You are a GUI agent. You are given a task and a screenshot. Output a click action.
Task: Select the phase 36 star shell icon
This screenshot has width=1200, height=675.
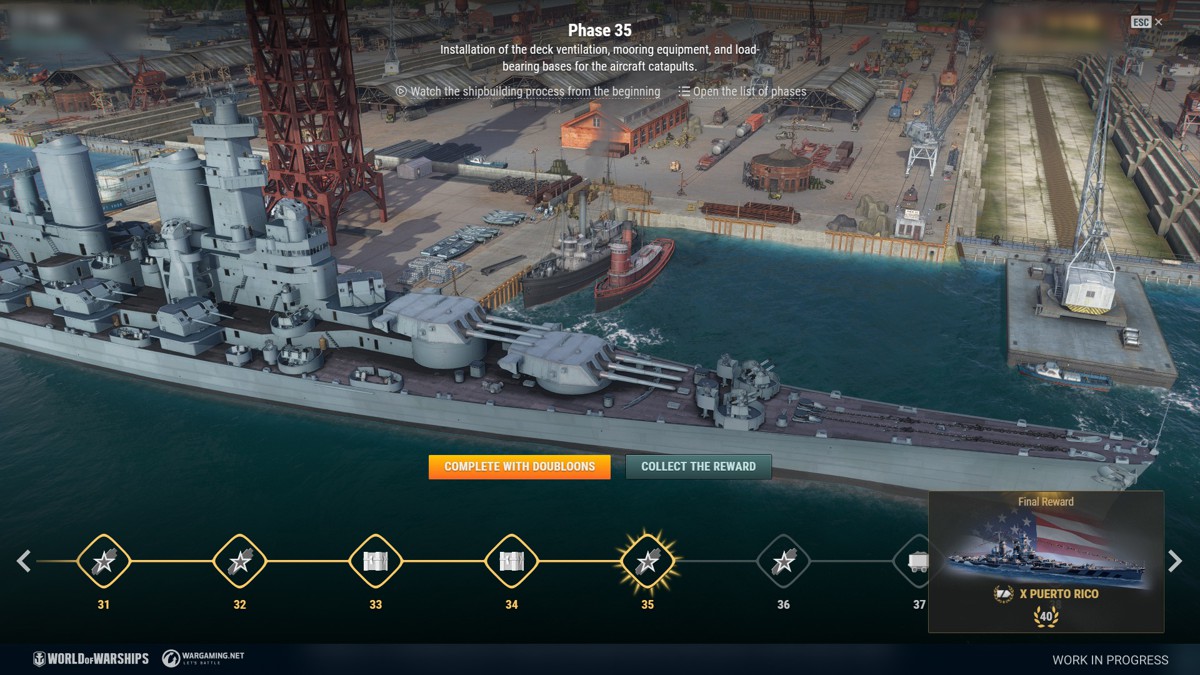(783, 561)
